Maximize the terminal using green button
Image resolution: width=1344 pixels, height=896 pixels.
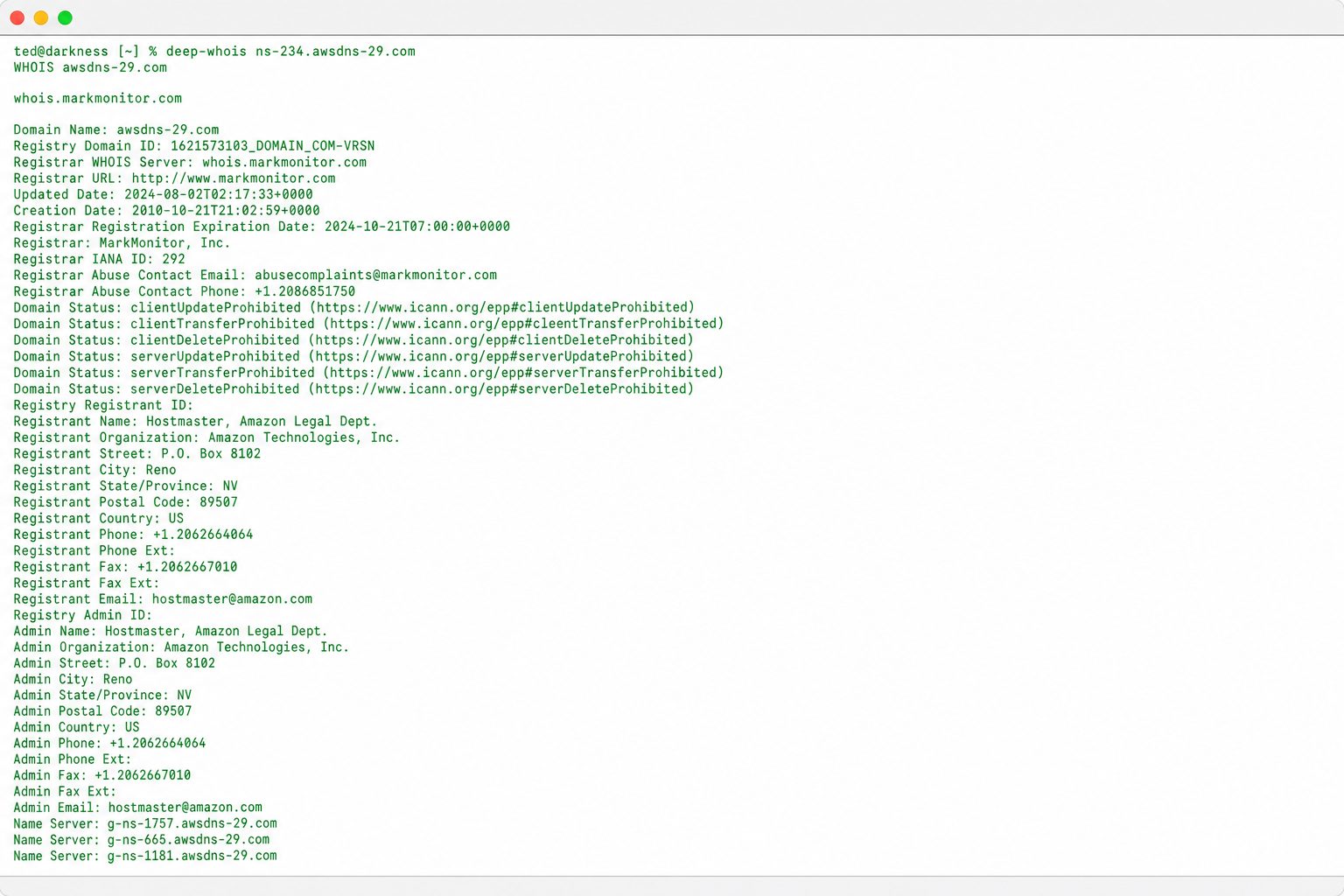tap(65, 17)
